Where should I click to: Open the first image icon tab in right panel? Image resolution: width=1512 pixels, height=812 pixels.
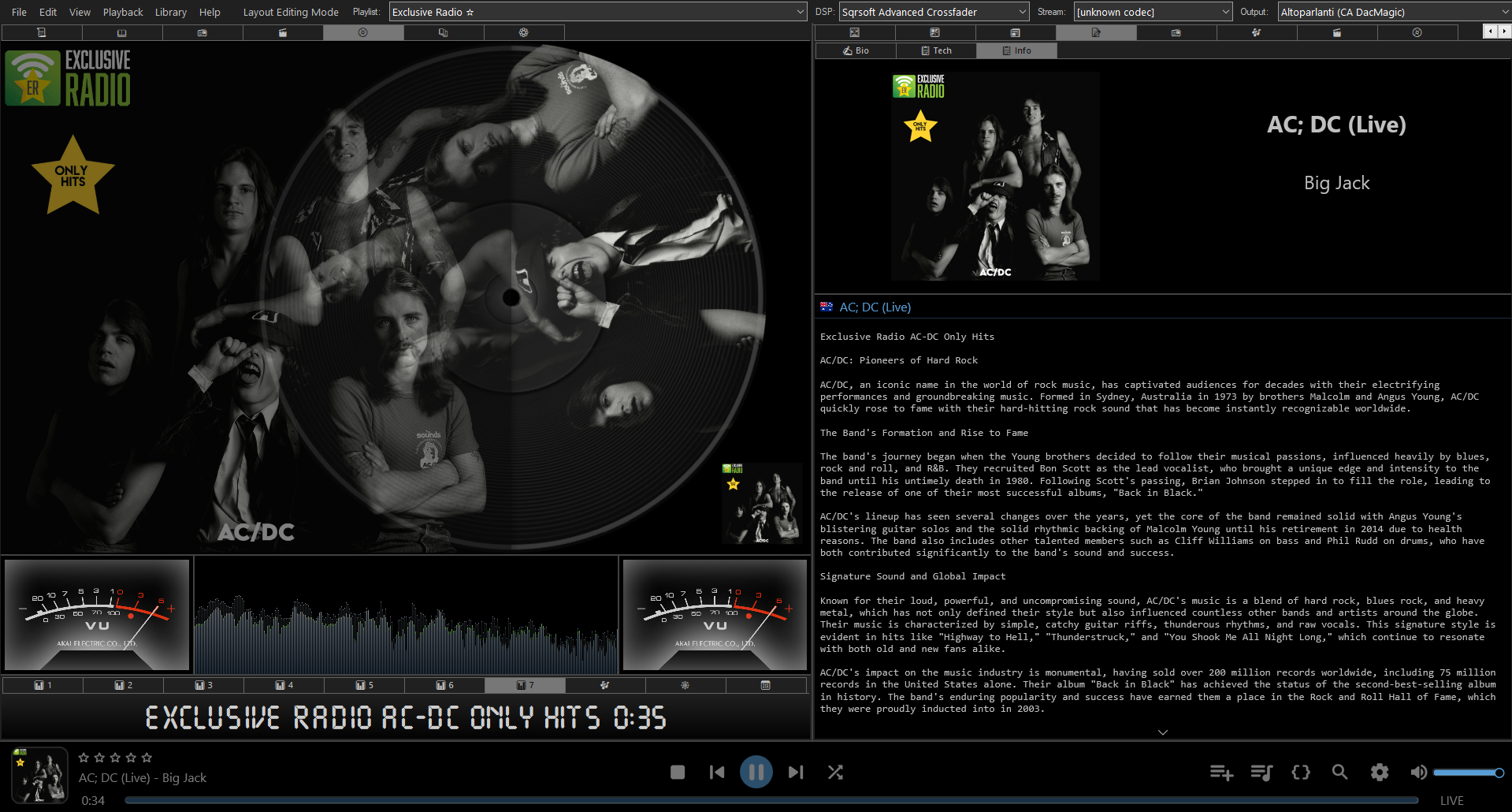tap(855, 32)
